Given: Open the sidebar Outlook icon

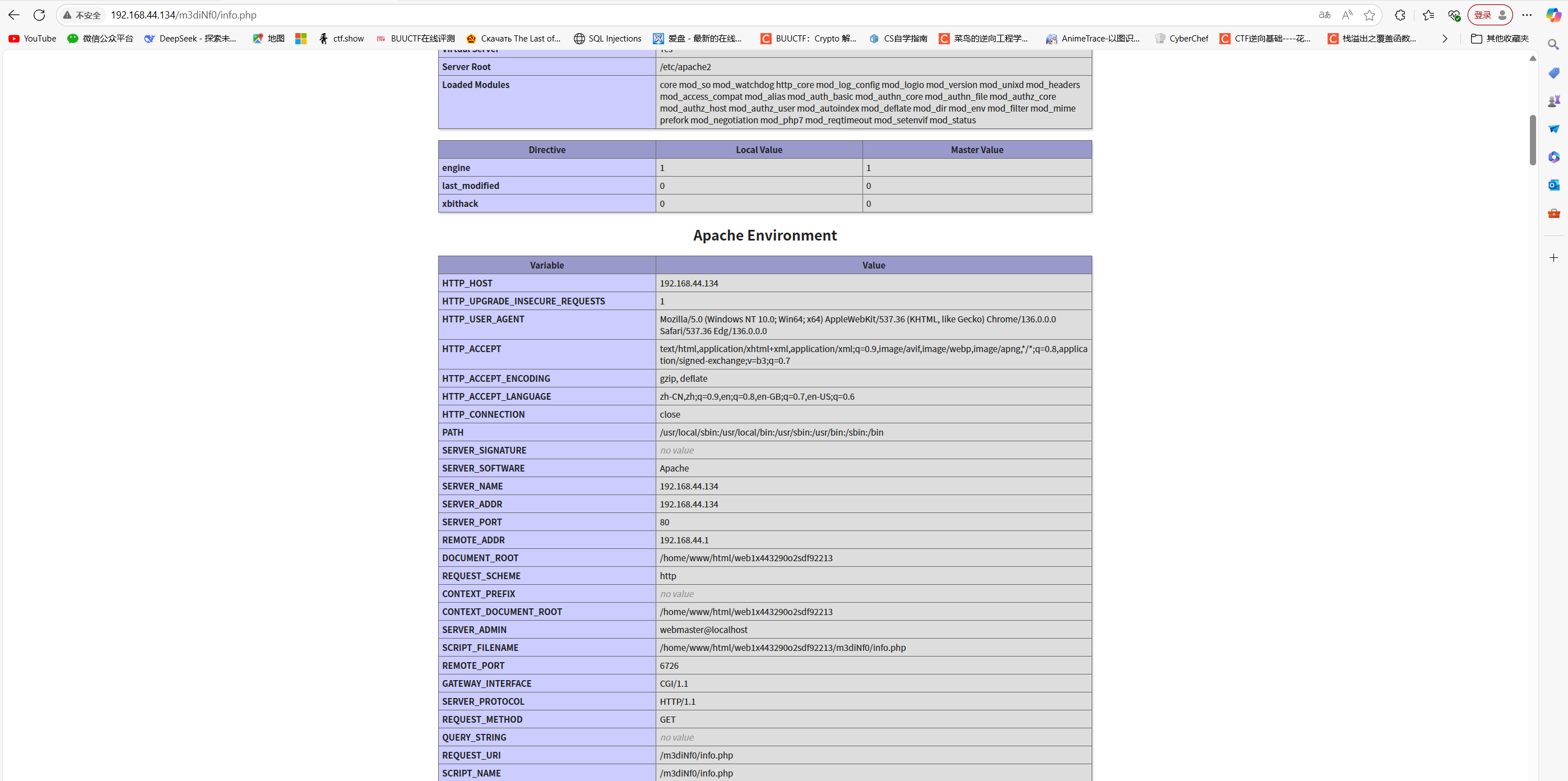Looking at the screenshot, I should pyautogui.click(x=1553, y=184).
